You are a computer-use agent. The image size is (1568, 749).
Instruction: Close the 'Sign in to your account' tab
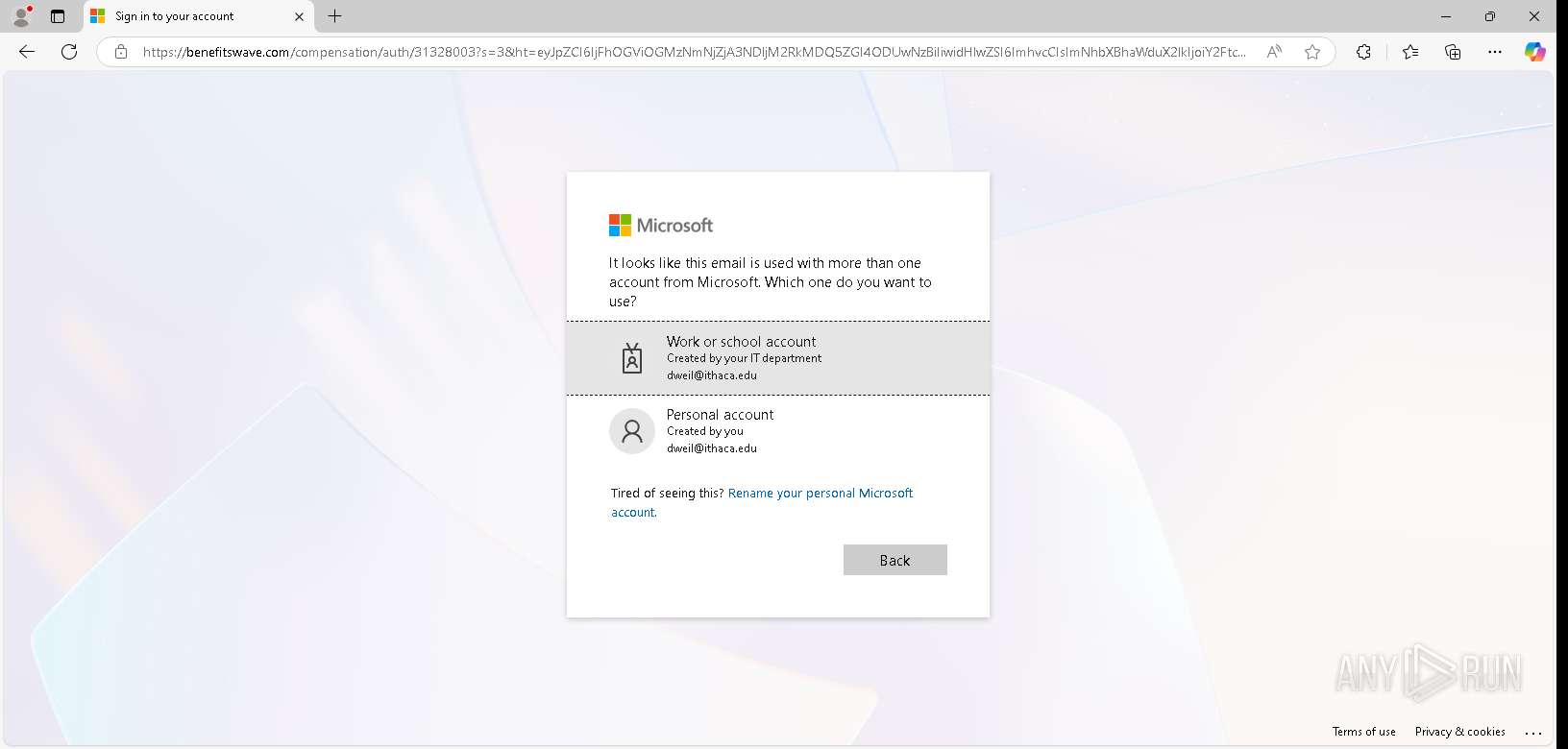coord(299,16)
